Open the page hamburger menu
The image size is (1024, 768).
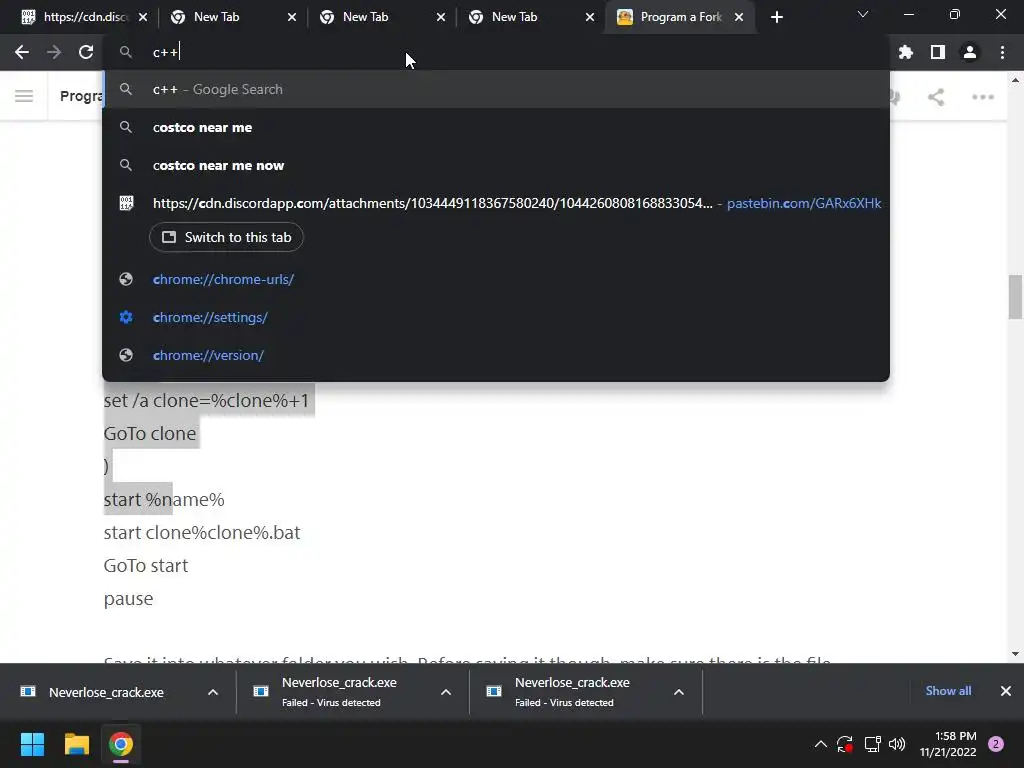pos(24,97)
